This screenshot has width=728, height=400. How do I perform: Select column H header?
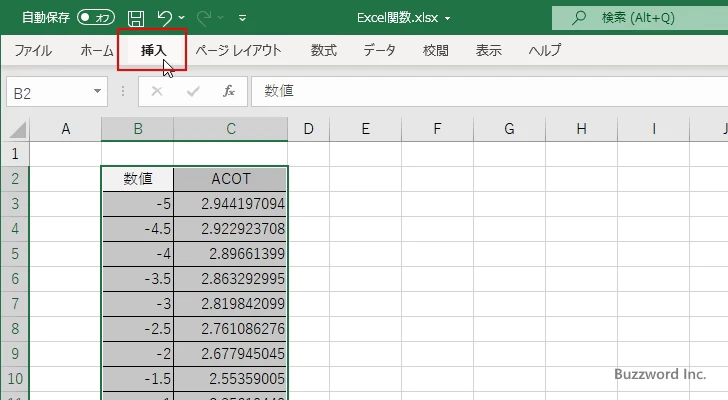(x=581, y=129)
